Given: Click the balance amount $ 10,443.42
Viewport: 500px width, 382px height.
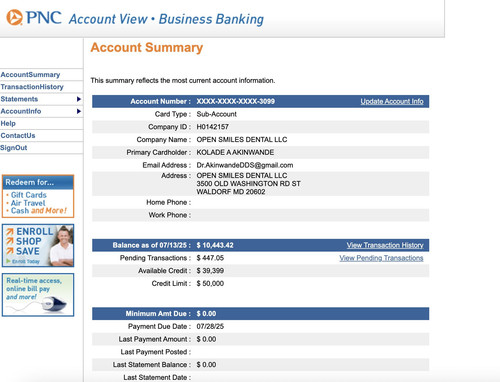Looking at the screenshot, I should coord(215,245).
